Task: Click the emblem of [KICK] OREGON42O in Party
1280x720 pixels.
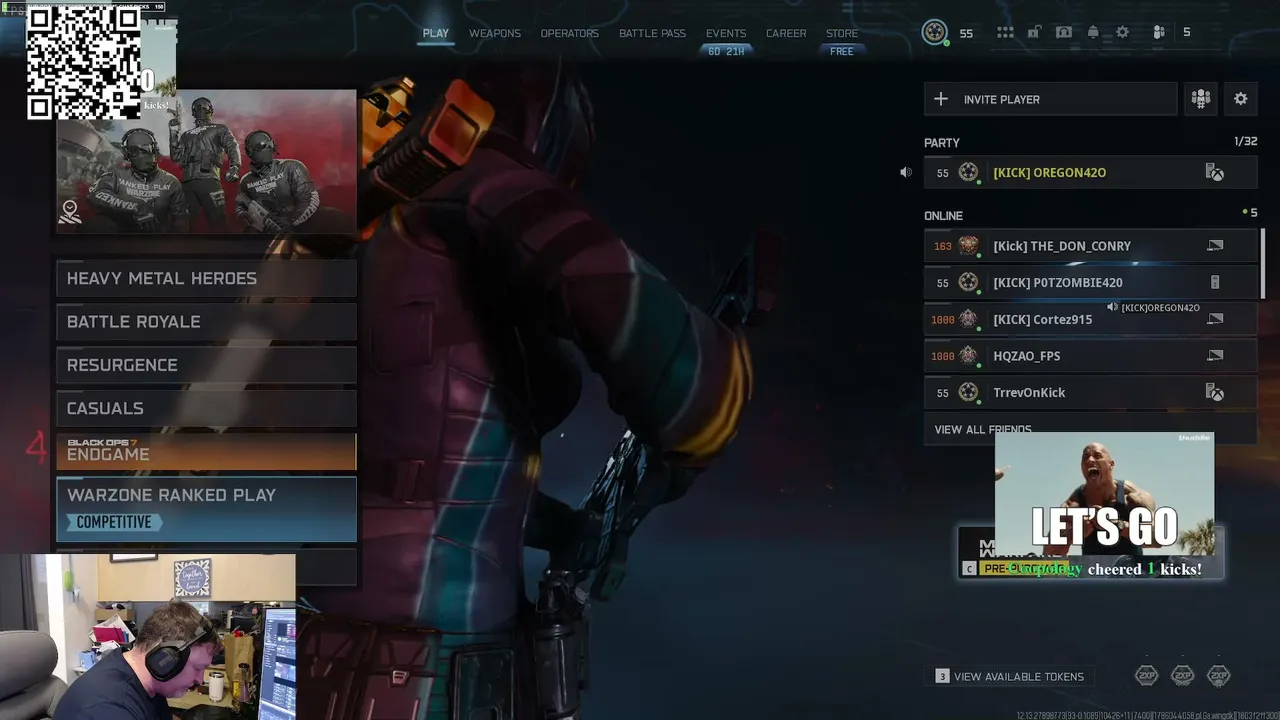Action: point(968,172)
